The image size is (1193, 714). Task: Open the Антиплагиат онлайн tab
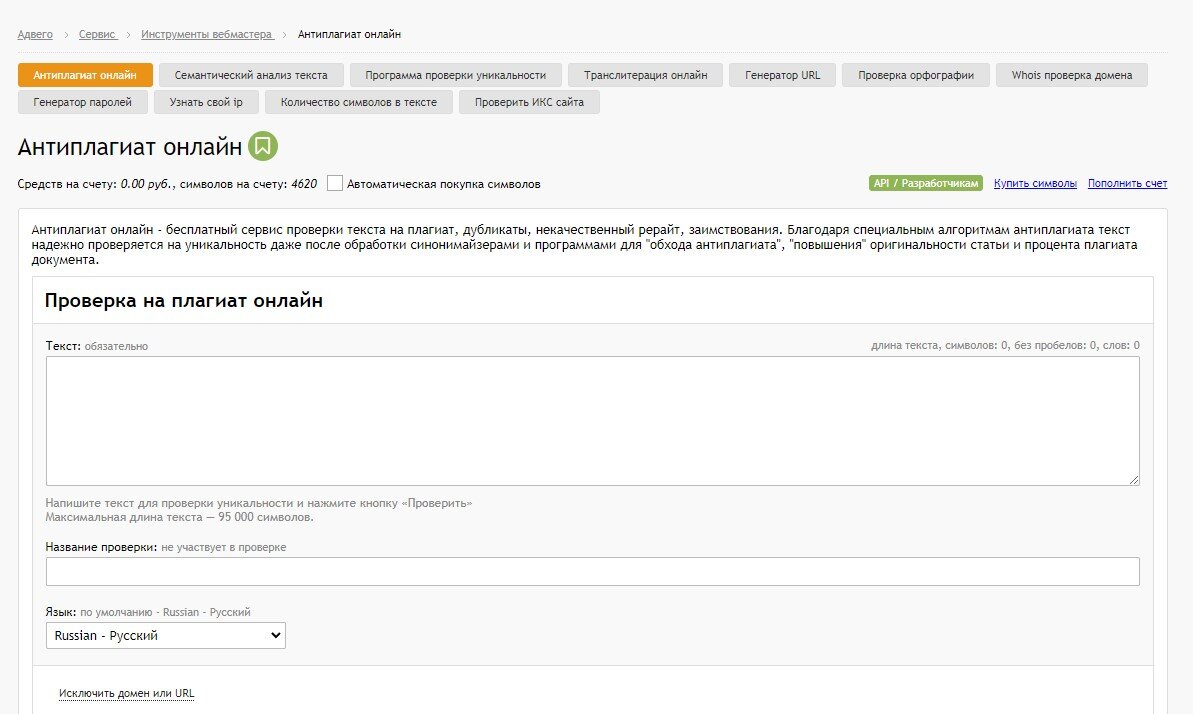pos(85,75)
